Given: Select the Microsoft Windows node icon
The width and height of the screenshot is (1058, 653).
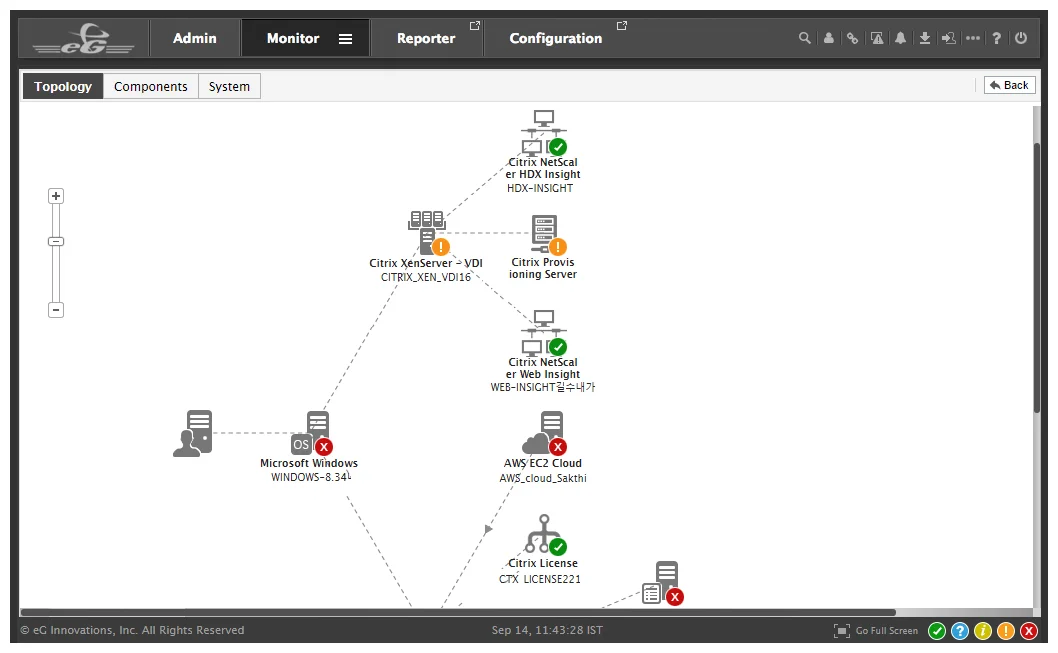Looking at the screenshot, I should (x=312, y=432).
